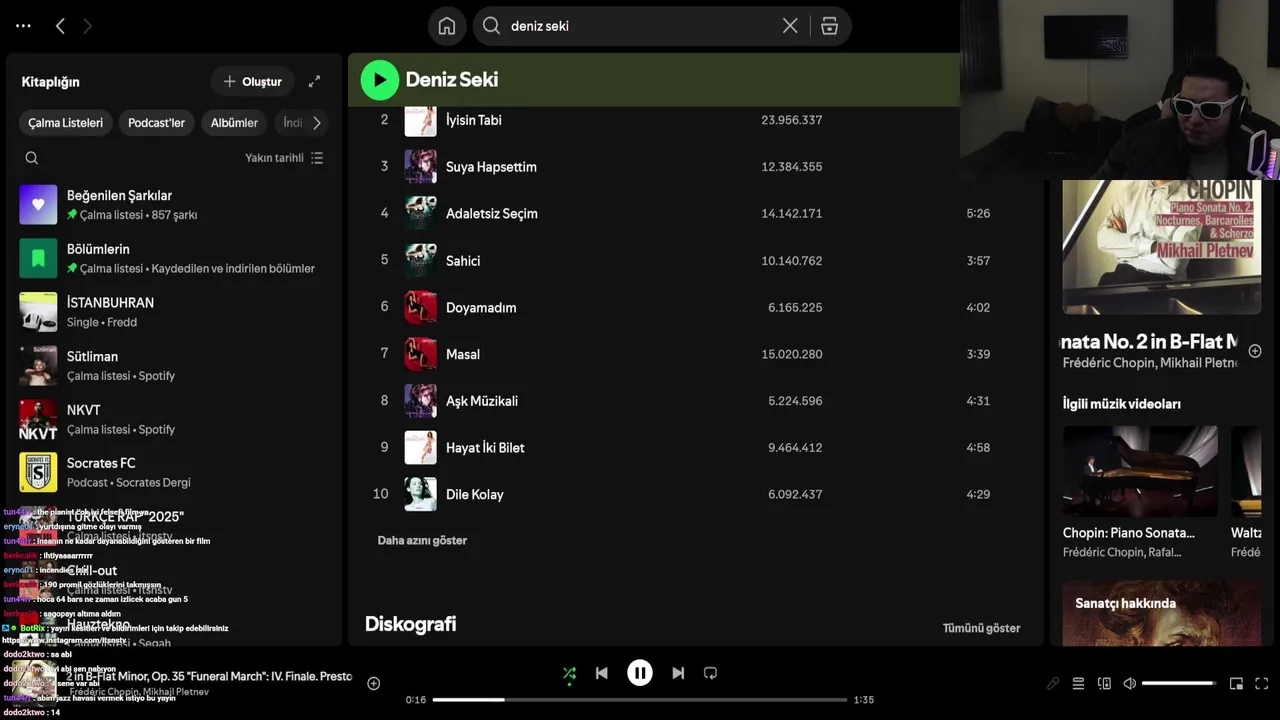This screenshot has height=720, width=1280.
Task: Enter full screen with the player bar icon
Action: 1261,684
